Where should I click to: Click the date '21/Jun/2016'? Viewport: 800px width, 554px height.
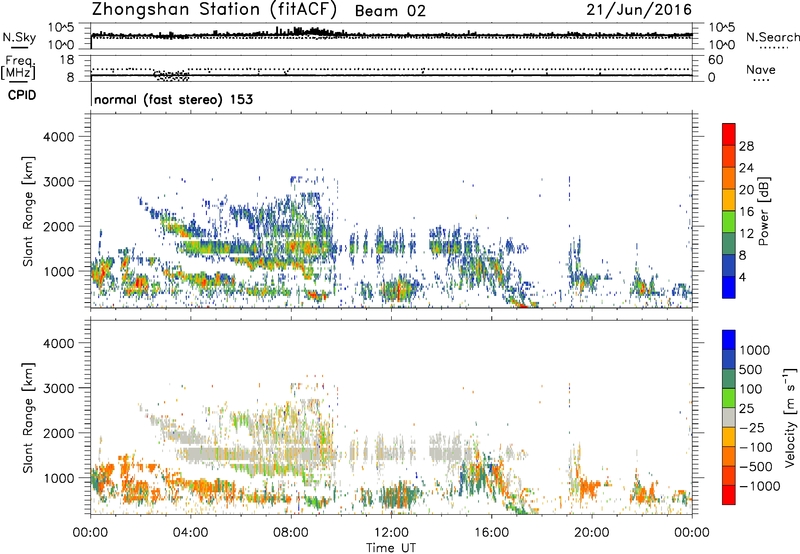click(639, 10)
